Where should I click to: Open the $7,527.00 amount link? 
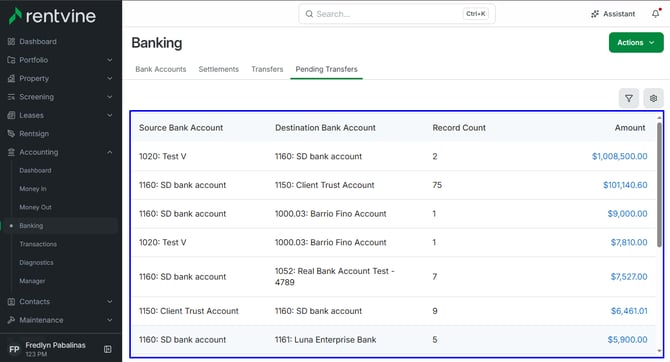[x=629, y=277]
